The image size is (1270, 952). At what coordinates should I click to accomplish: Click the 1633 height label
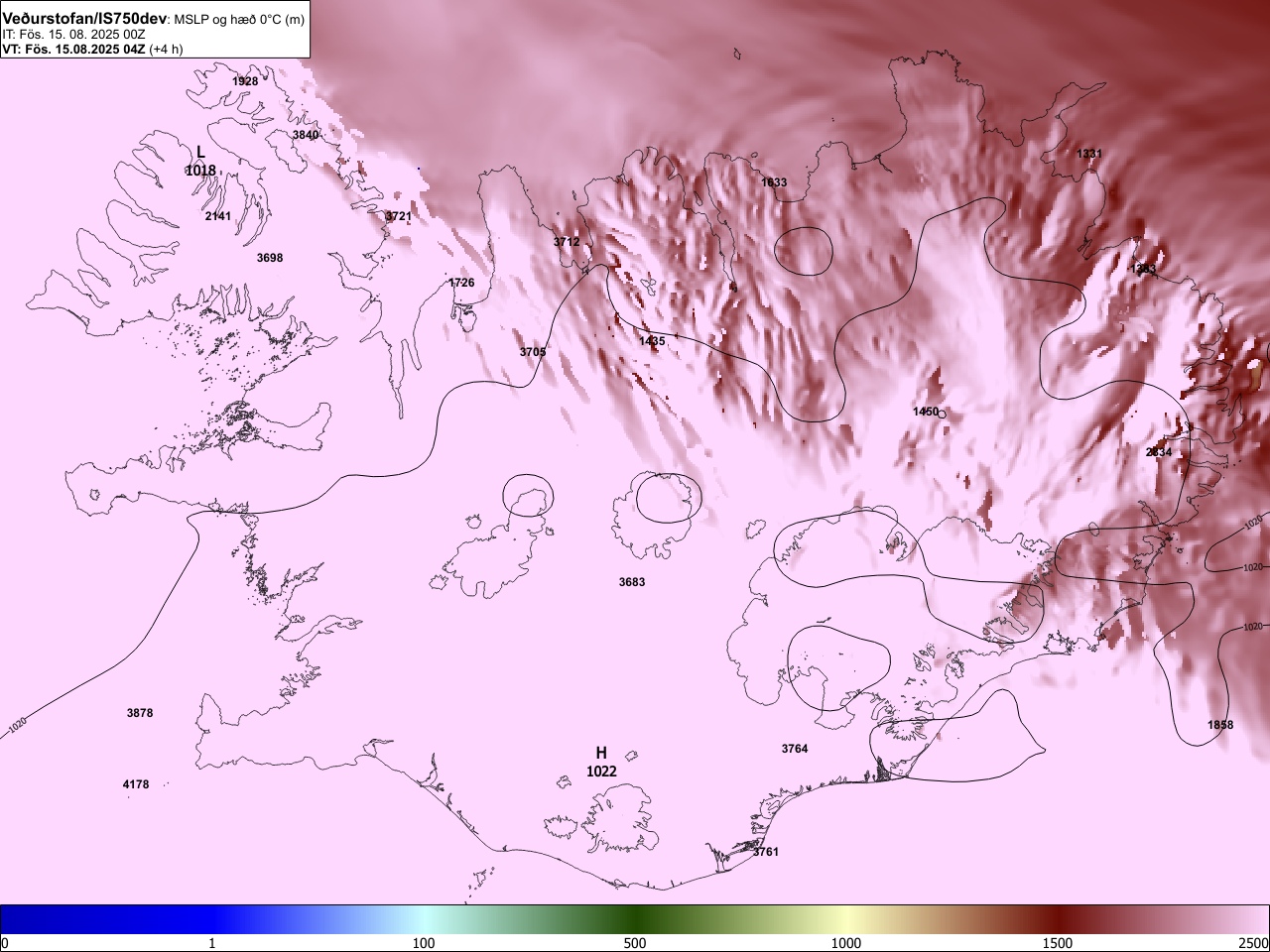(774, 182)
